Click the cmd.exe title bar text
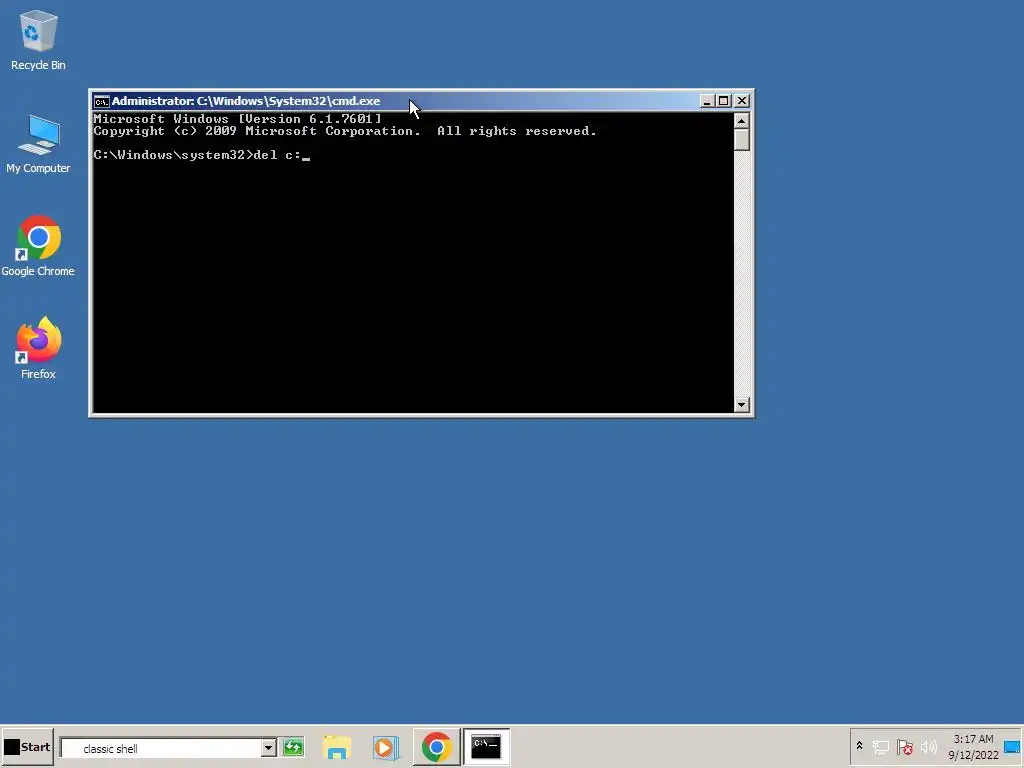Viewport: 1024px width, 768px height. (246, 101)
